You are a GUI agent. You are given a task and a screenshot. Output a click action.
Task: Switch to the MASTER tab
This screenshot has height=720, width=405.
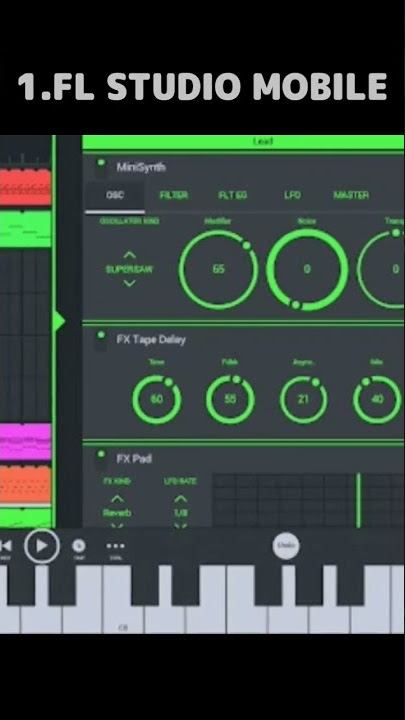351,196
